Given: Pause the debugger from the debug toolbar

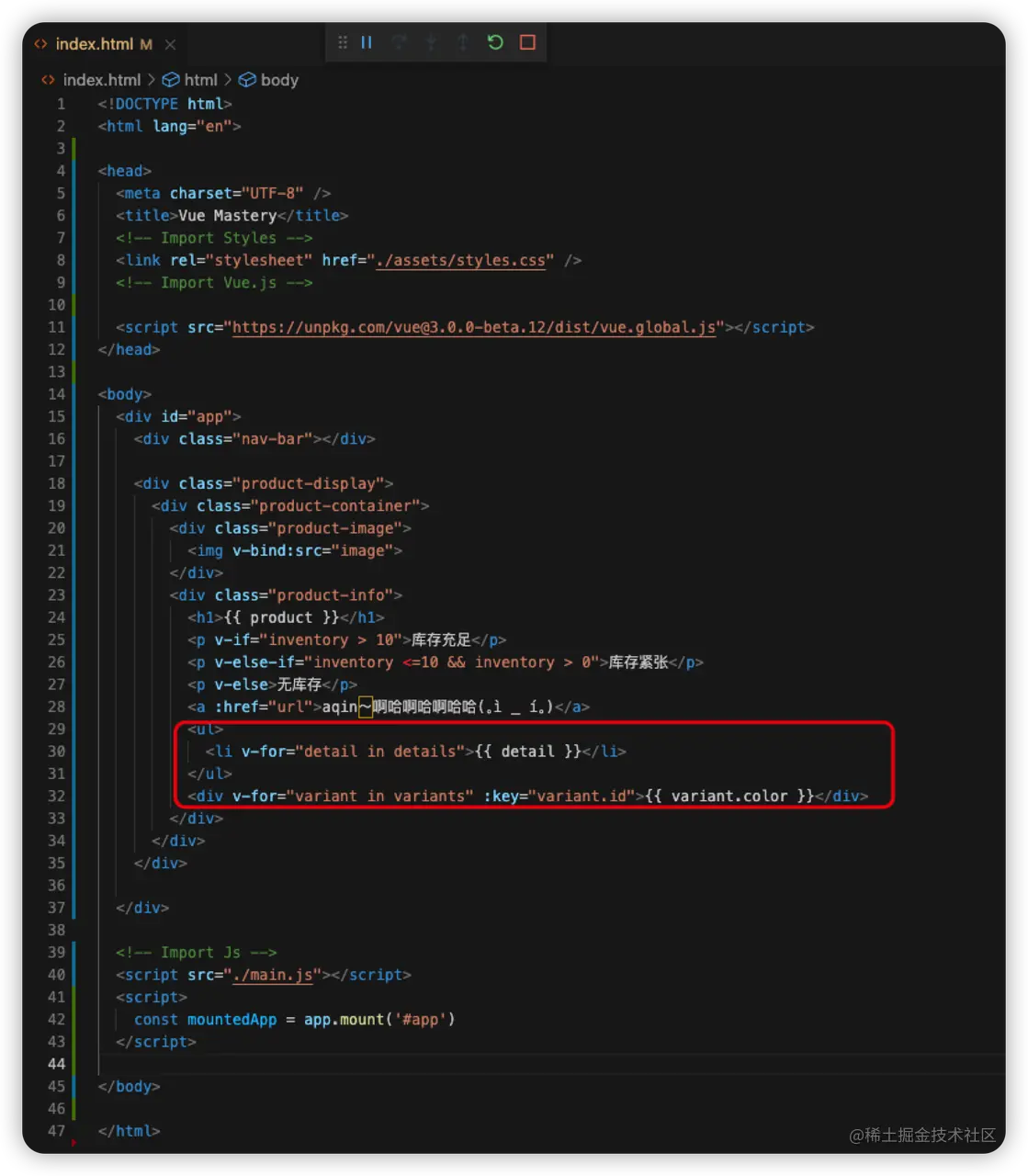Looking at the screenshot, I should point(367,42).
